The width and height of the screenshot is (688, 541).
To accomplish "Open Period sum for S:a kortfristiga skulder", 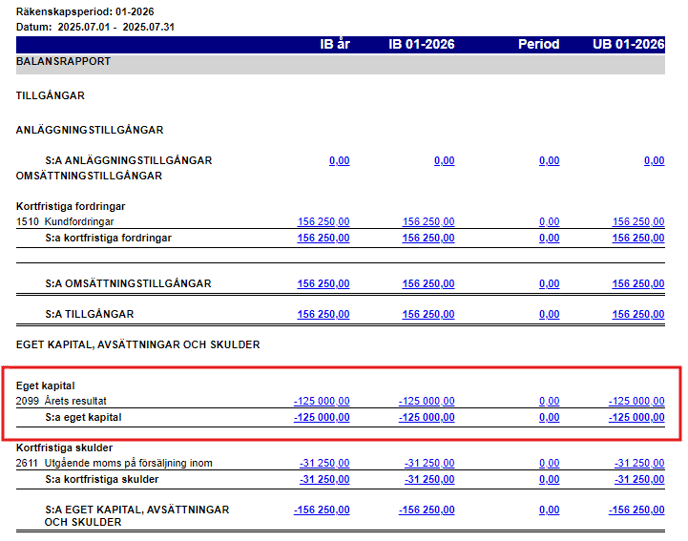I will pyautogui.click(x=549, y=479).
